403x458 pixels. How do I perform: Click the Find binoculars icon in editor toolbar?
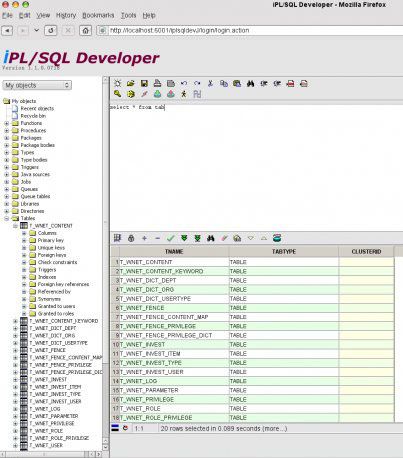pyautogui.click(x=250, y=83)
